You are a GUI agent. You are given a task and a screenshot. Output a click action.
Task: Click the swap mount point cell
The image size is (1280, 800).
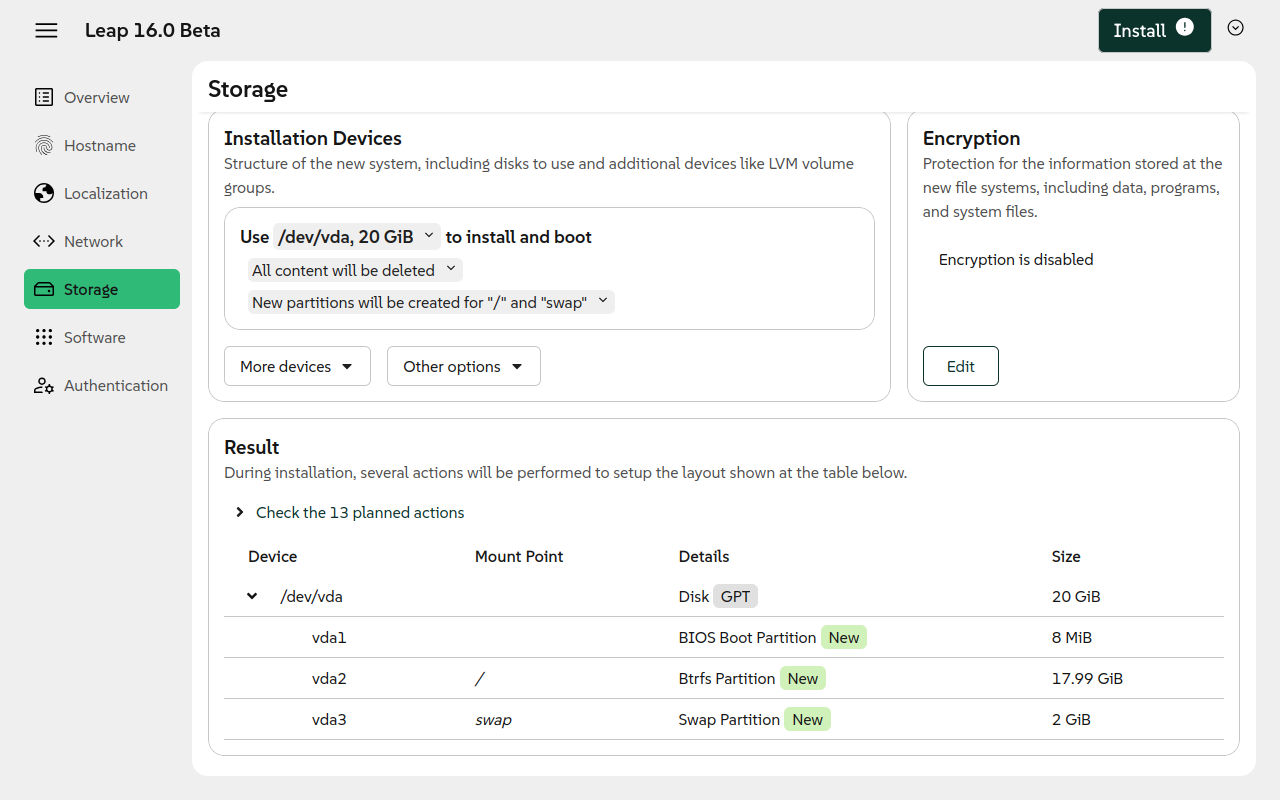tap(493, 719)
